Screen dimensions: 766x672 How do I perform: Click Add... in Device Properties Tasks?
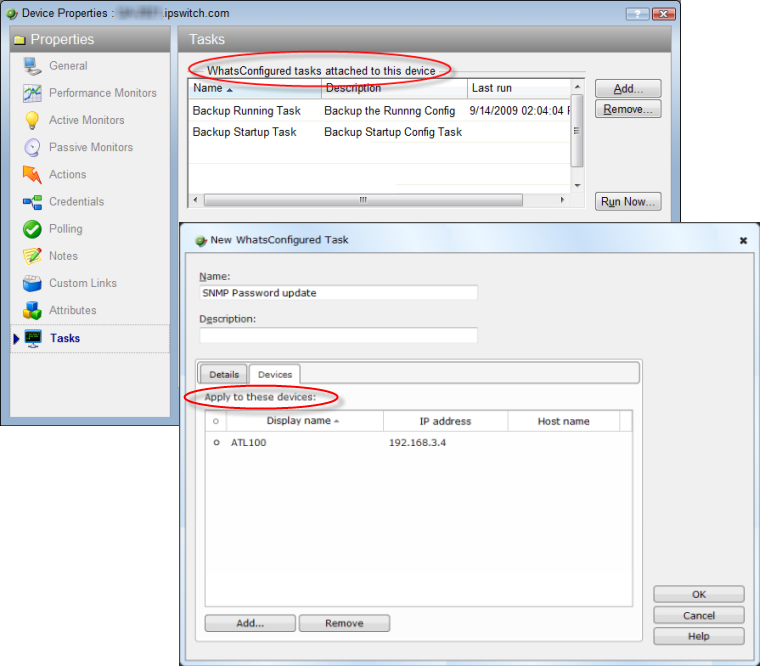[628, 89]
